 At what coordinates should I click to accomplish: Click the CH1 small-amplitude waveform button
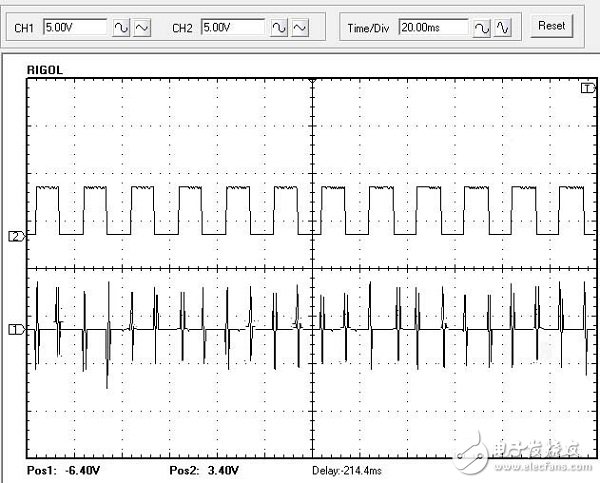142,27
